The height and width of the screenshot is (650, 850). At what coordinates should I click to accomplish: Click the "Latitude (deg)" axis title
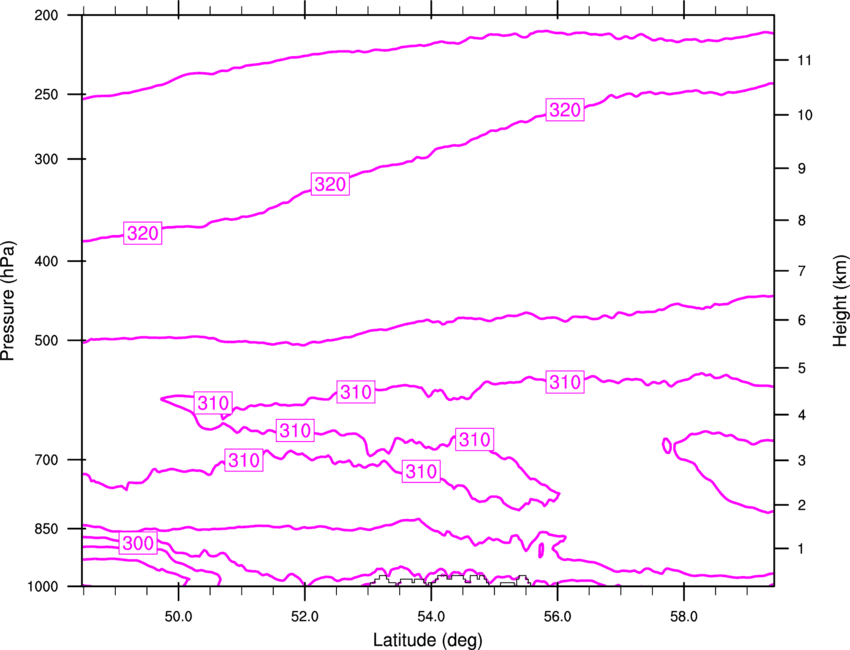tap(427, 640)
